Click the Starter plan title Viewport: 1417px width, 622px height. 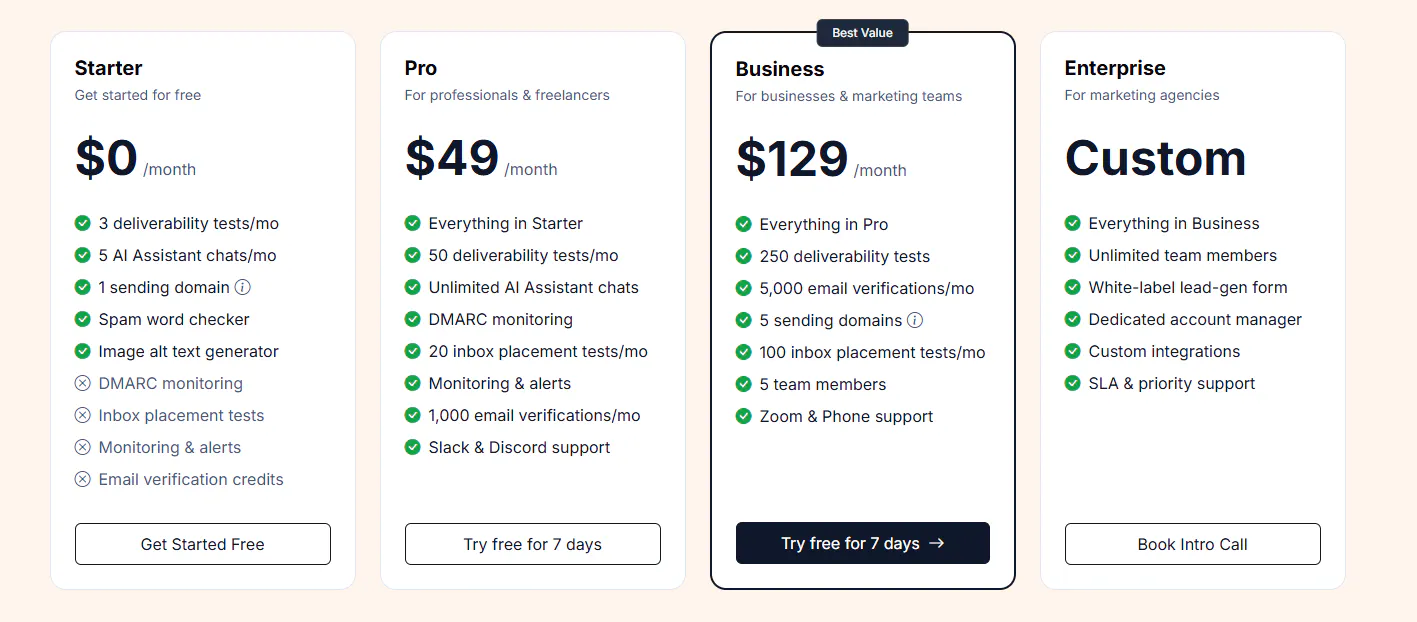108,68
